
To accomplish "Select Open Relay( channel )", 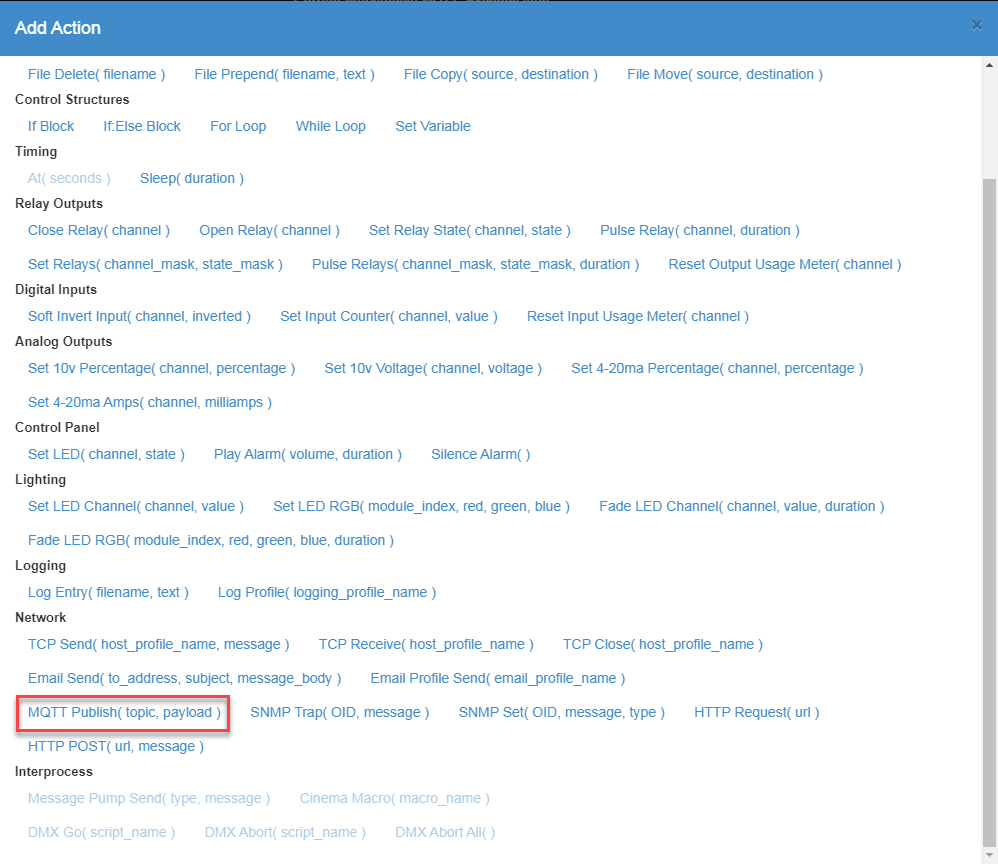I will tap(269, 230).
